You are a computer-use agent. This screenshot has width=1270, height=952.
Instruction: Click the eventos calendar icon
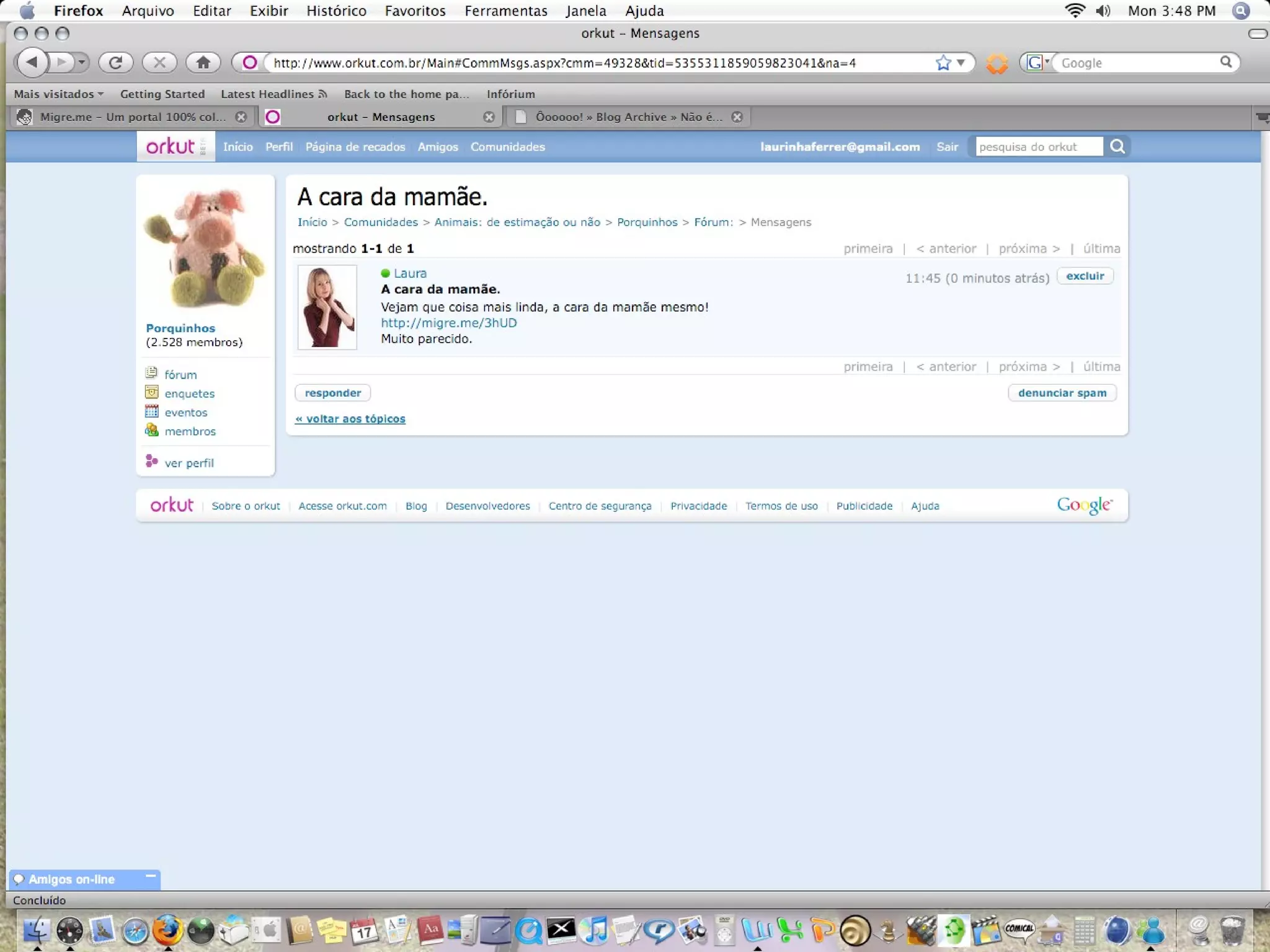(x=151, y=412)
